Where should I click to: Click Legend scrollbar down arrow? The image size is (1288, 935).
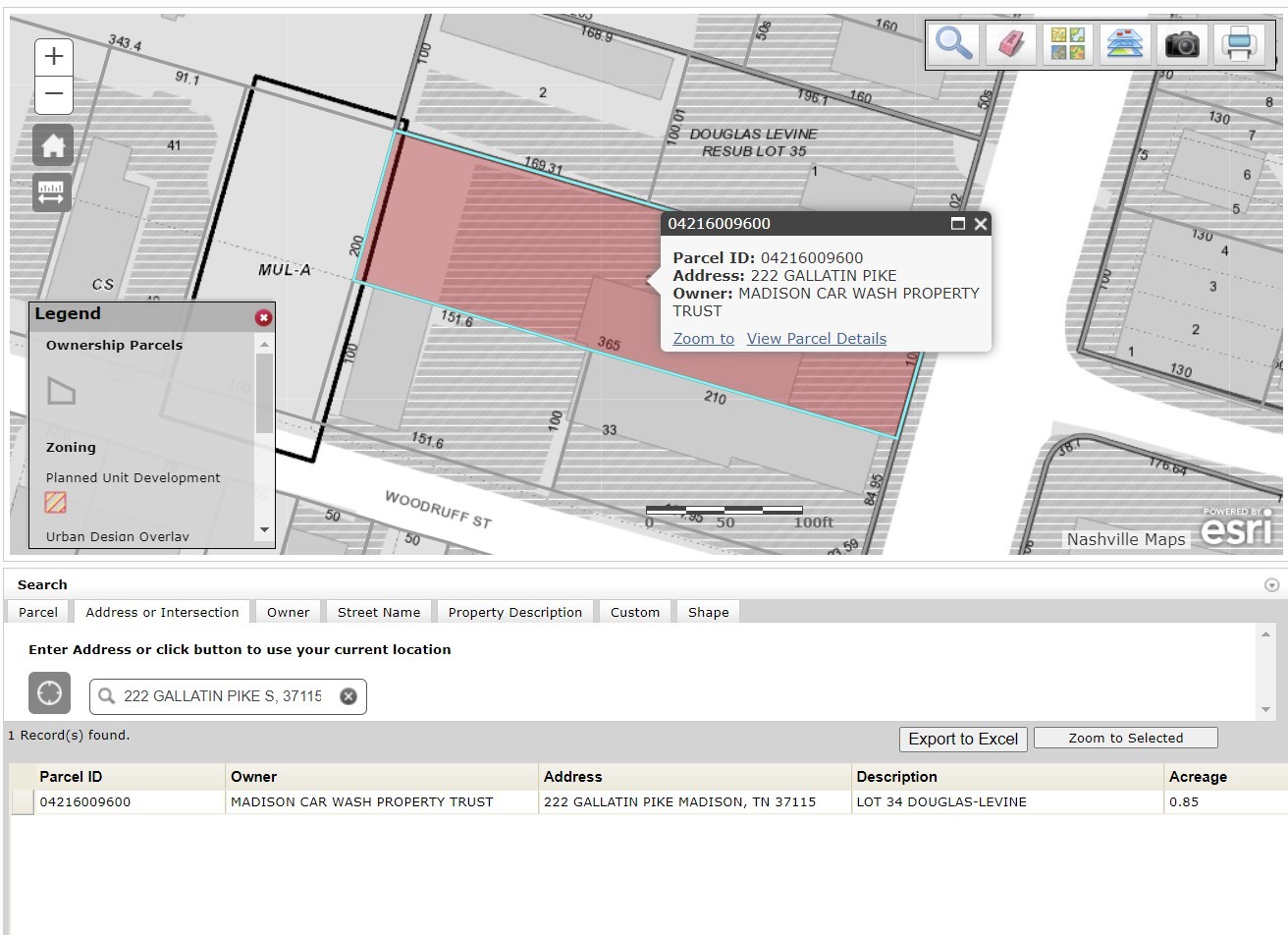(x=264, y=530)
